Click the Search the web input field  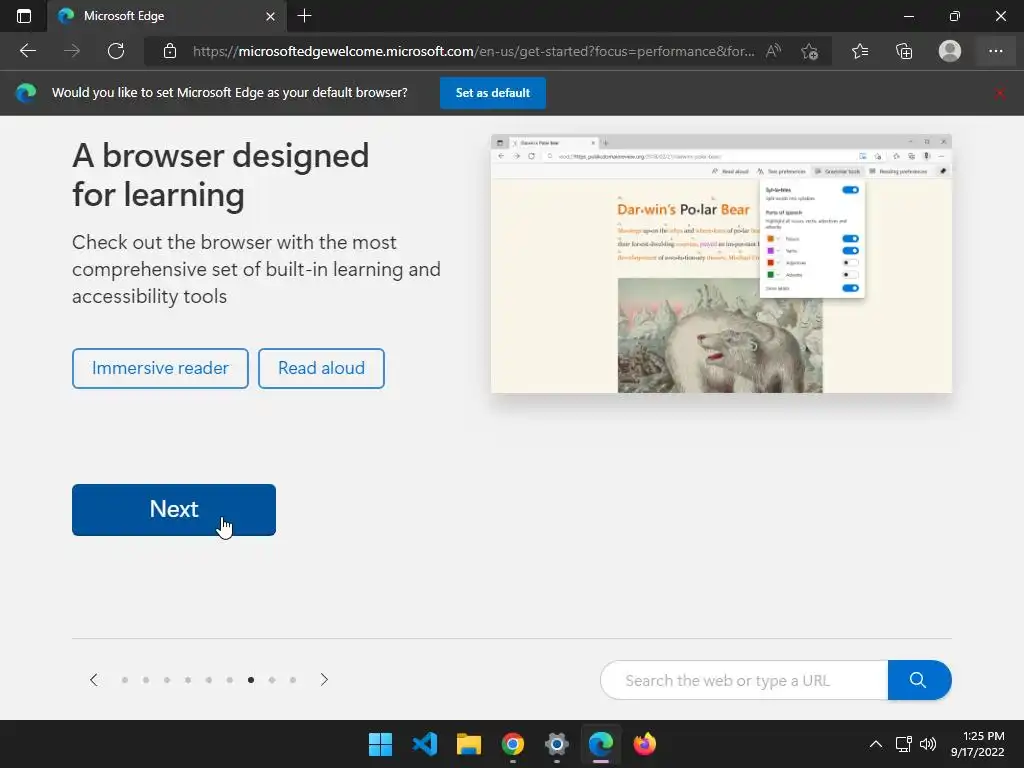tap(744, 680)
